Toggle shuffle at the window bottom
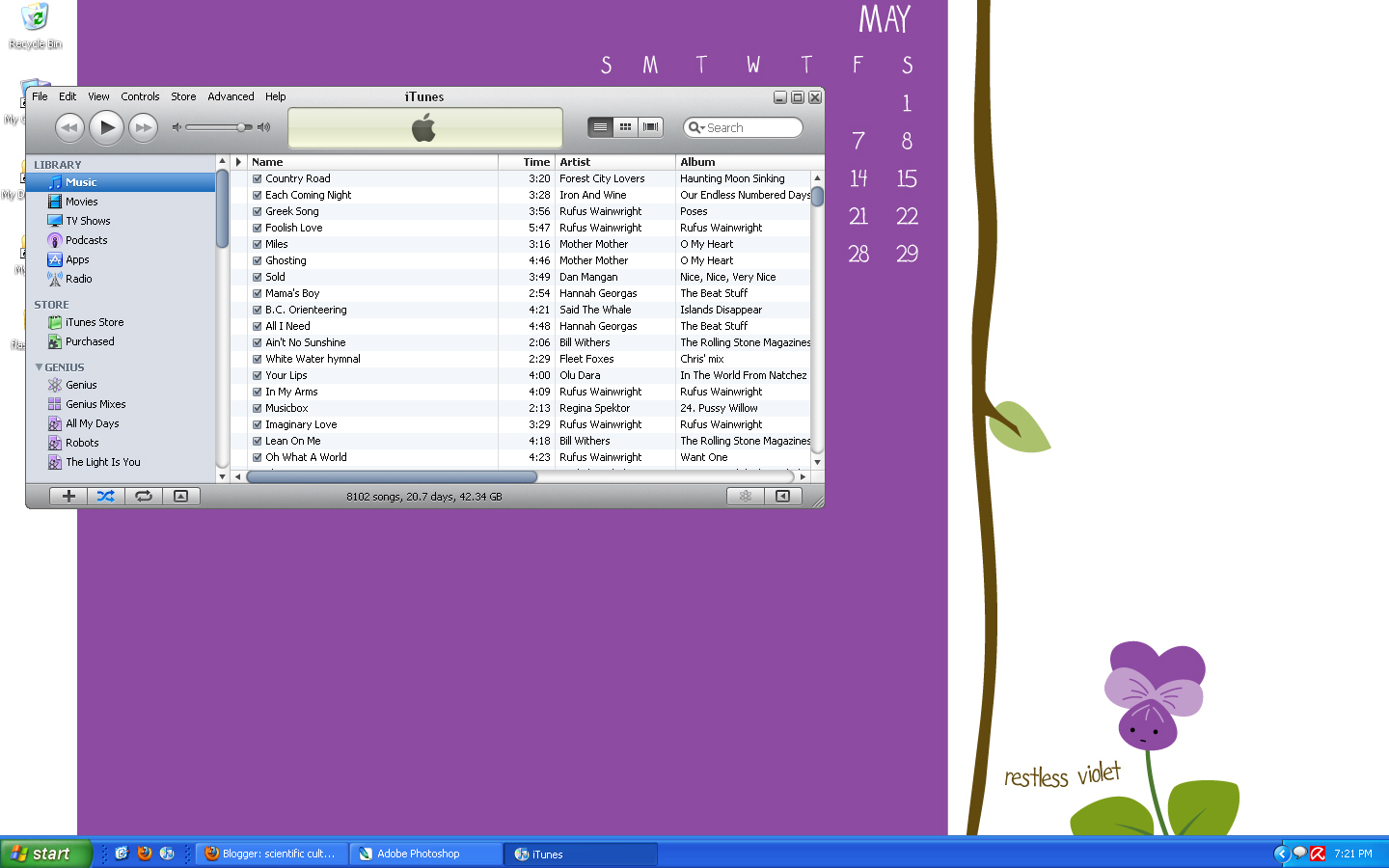 pos(106,496)
